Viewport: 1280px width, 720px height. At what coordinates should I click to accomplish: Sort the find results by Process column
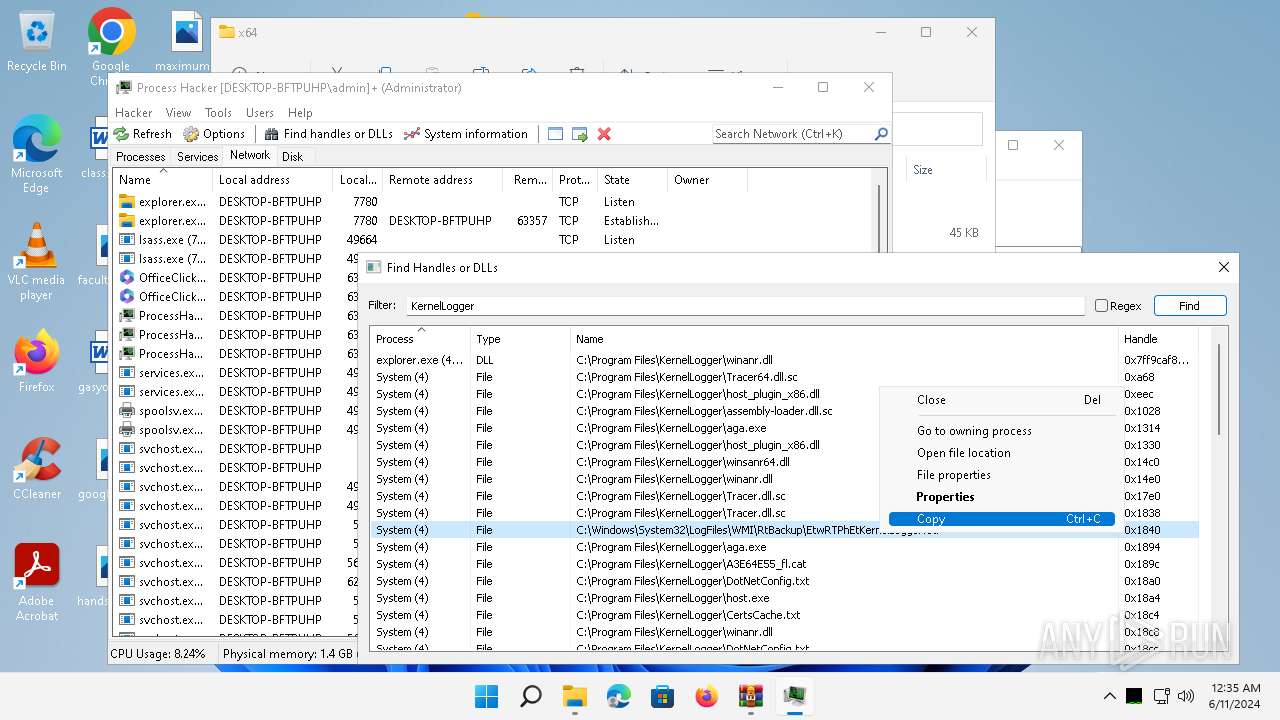[x=420, y=339]
